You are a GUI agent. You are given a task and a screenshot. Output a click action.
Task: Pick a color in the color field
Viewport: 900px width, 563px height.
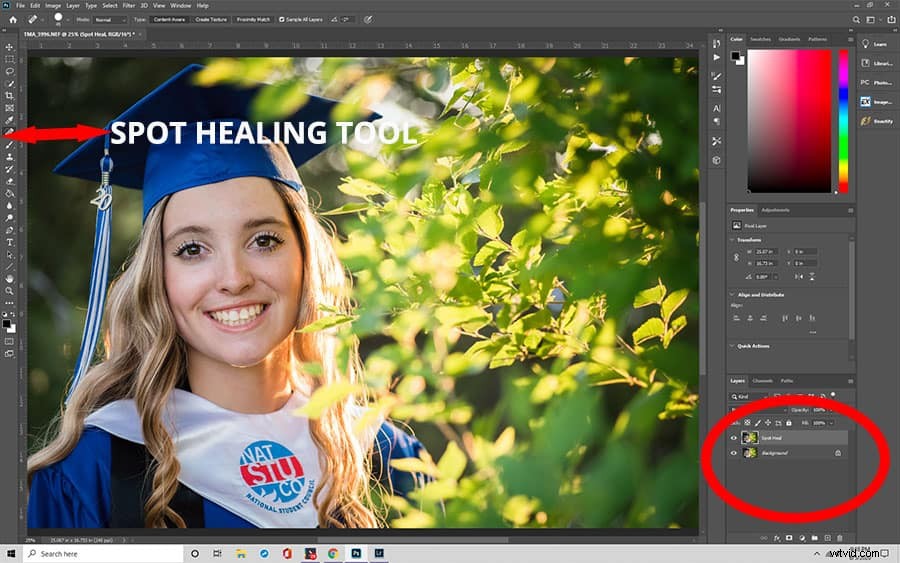pos(789,121)
